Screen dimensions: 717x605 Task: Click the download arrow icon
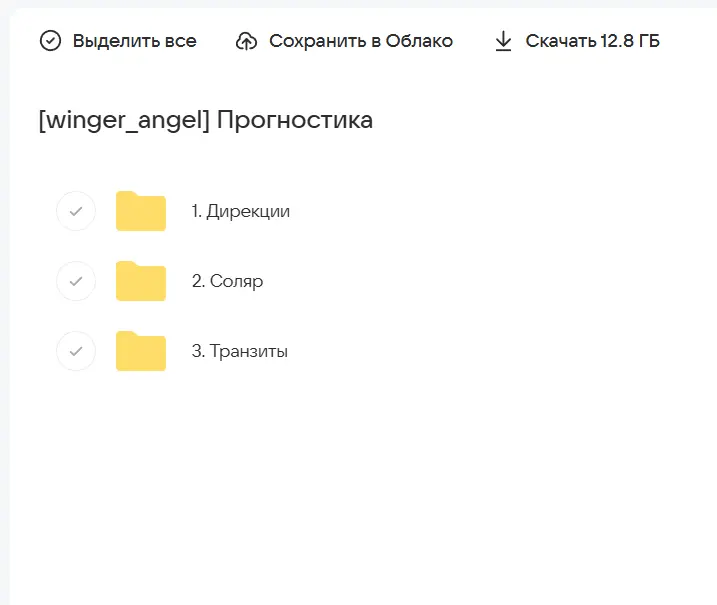tap(503, 41)
